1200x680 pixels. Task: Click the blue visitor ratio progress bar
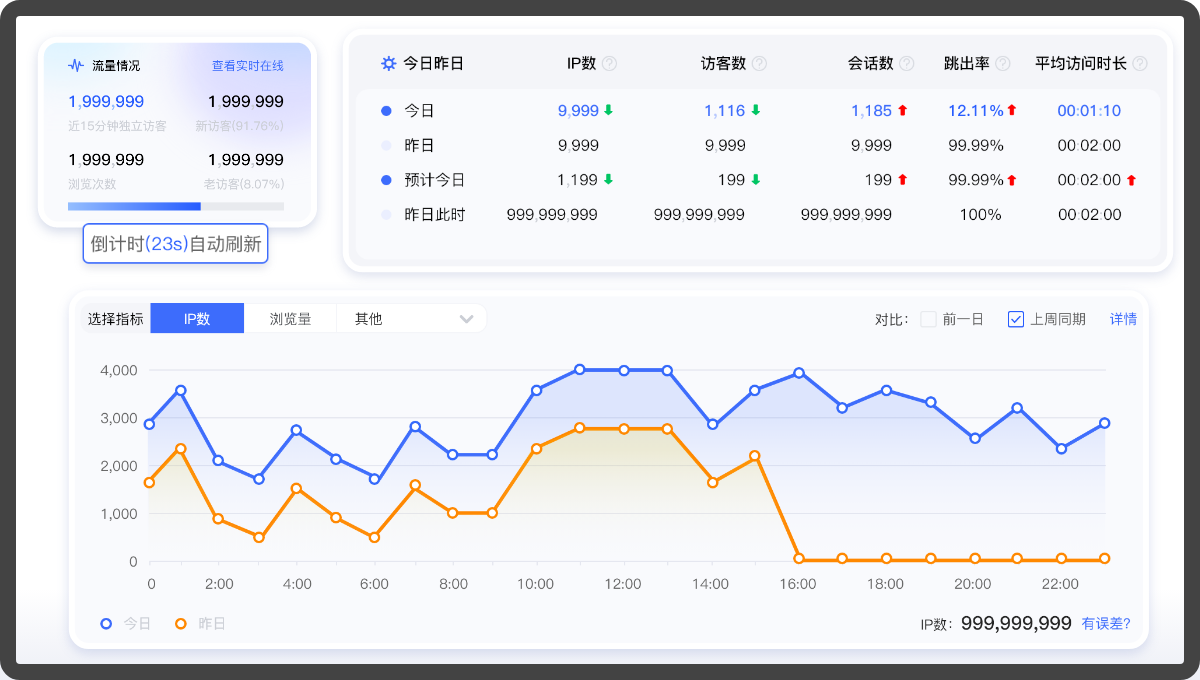(134, 206)
